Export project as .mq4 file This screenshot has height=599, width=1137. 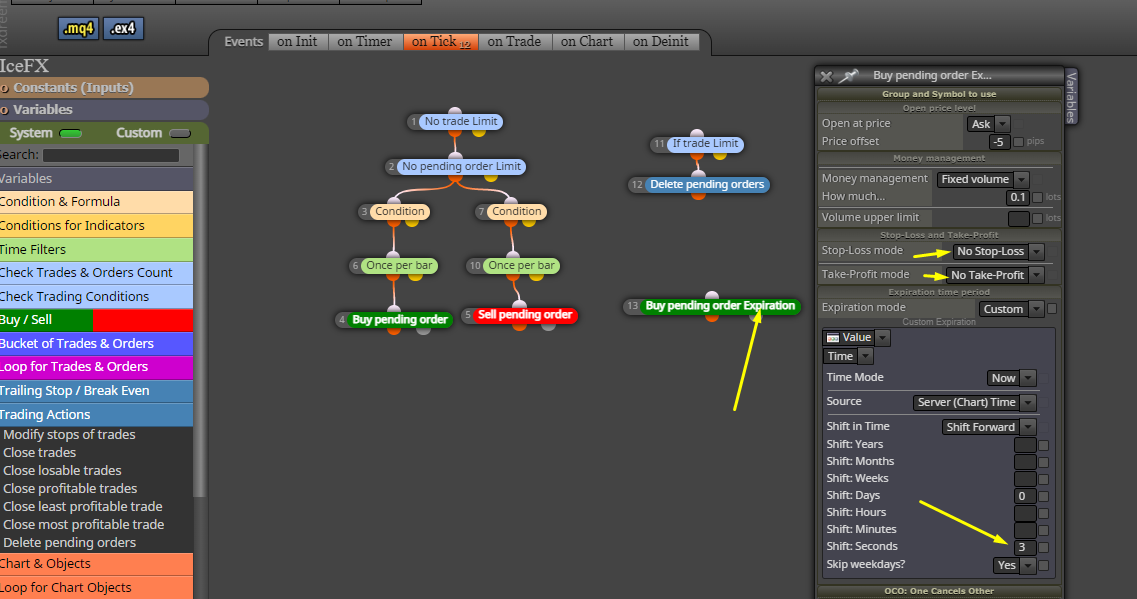[x=78, y=28]
